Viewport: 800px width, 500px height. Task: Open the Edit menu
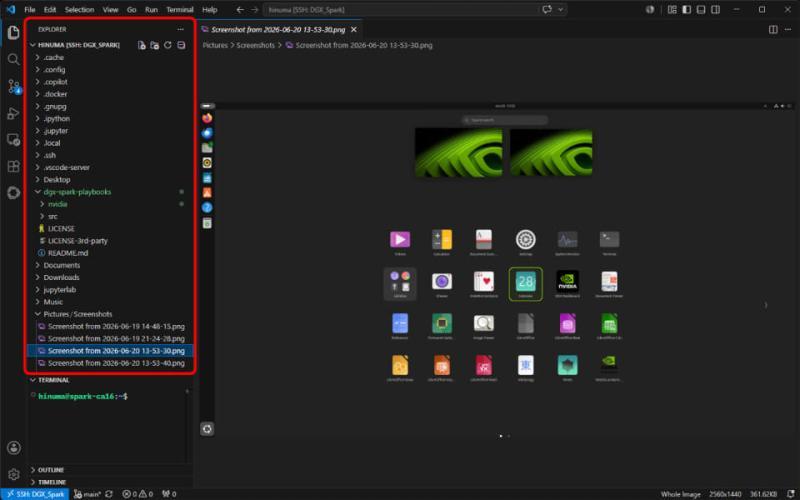point(49,10)
